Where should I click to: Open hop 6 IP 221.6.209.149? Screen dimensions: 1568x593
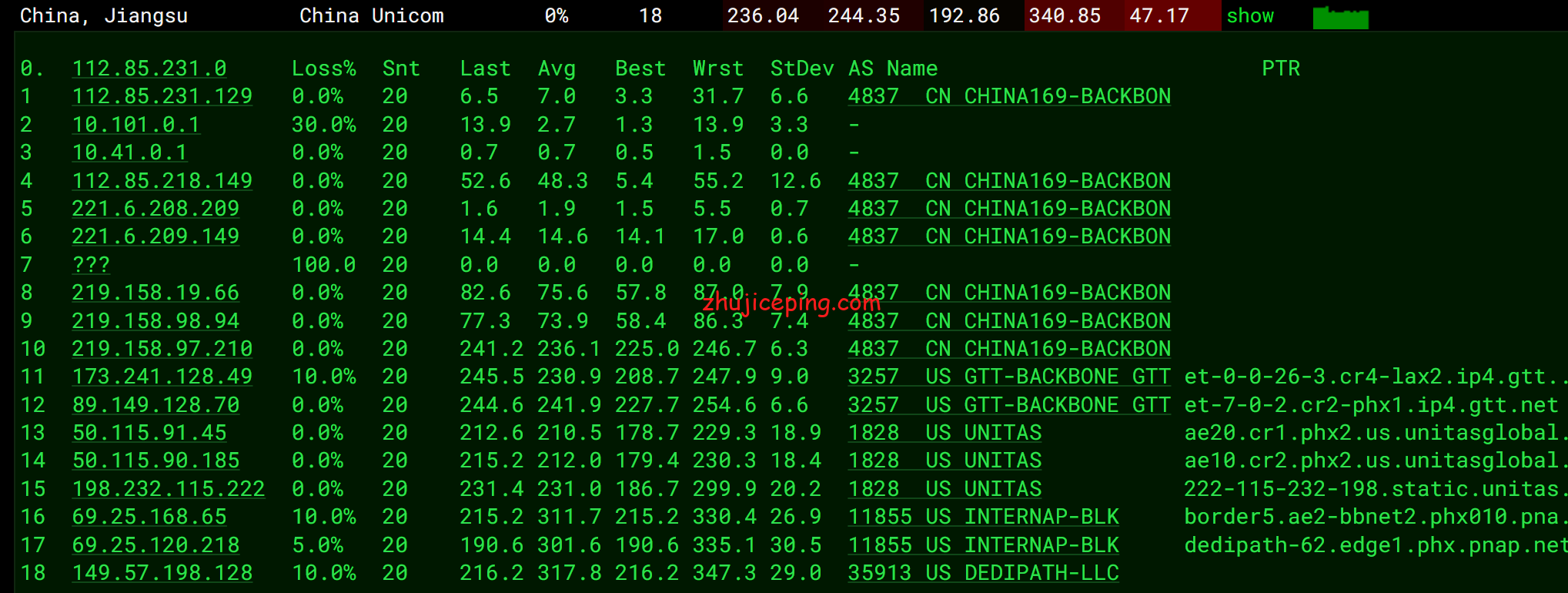(x=155, y=236)
